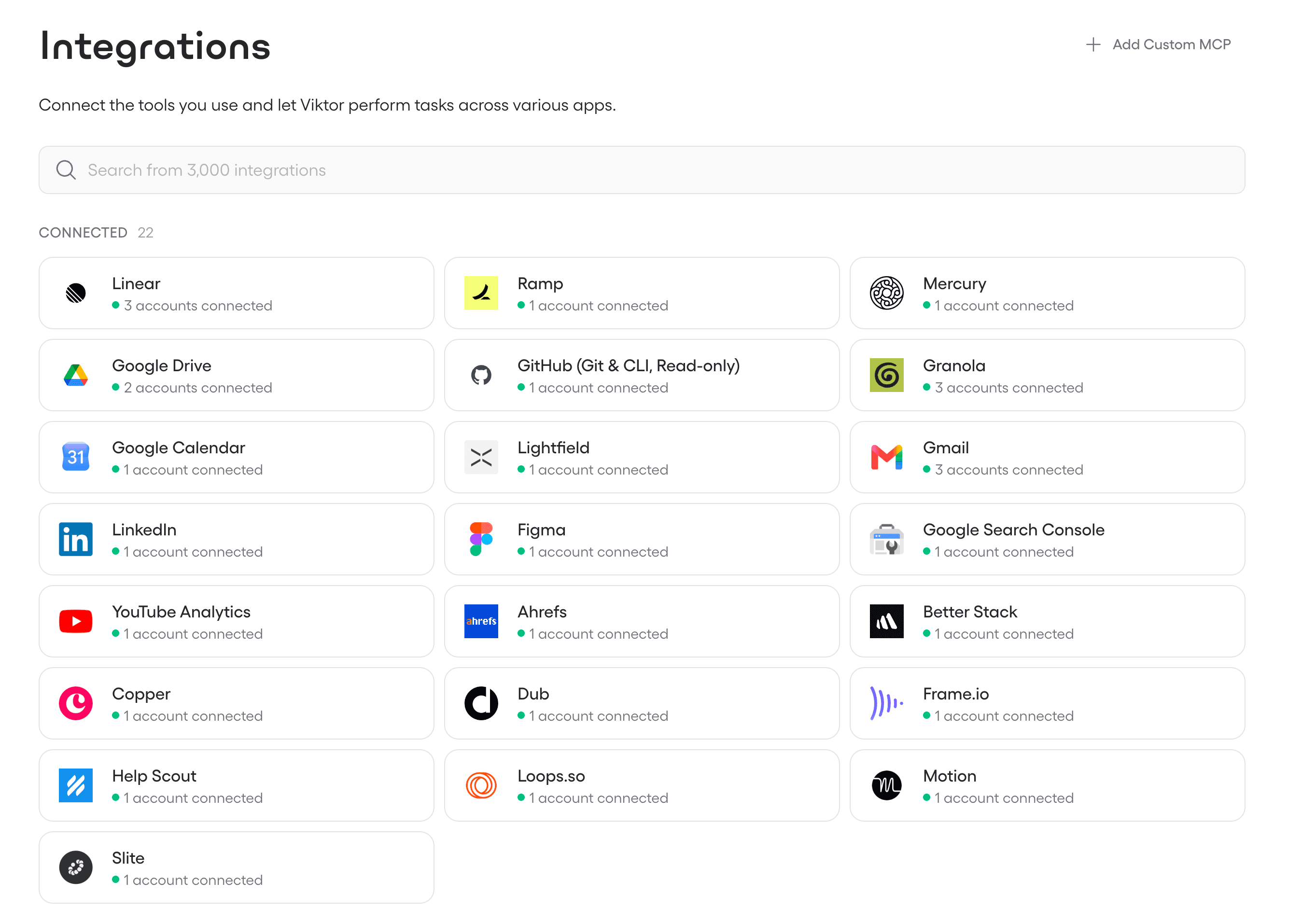Click the Lightfield logo icon
The image size is (1316, 923).
pyautogui.click(x=481, y=457)
